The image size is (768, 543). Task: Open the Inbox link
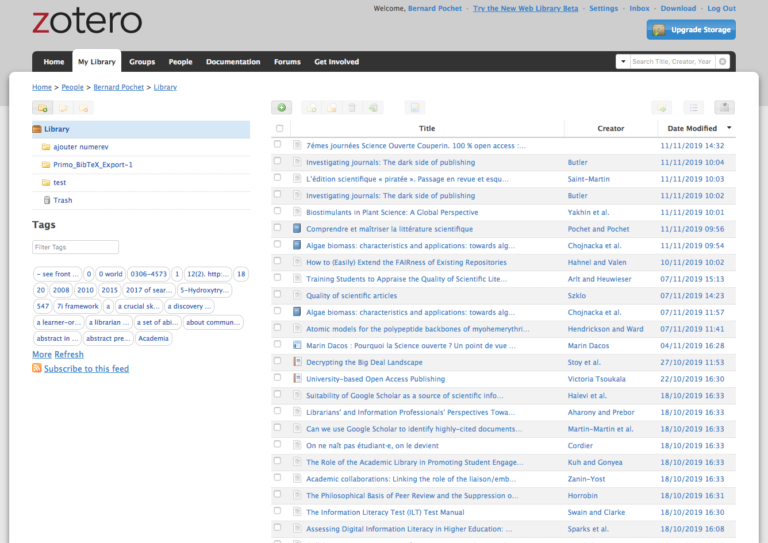click(x=639, y=8)
